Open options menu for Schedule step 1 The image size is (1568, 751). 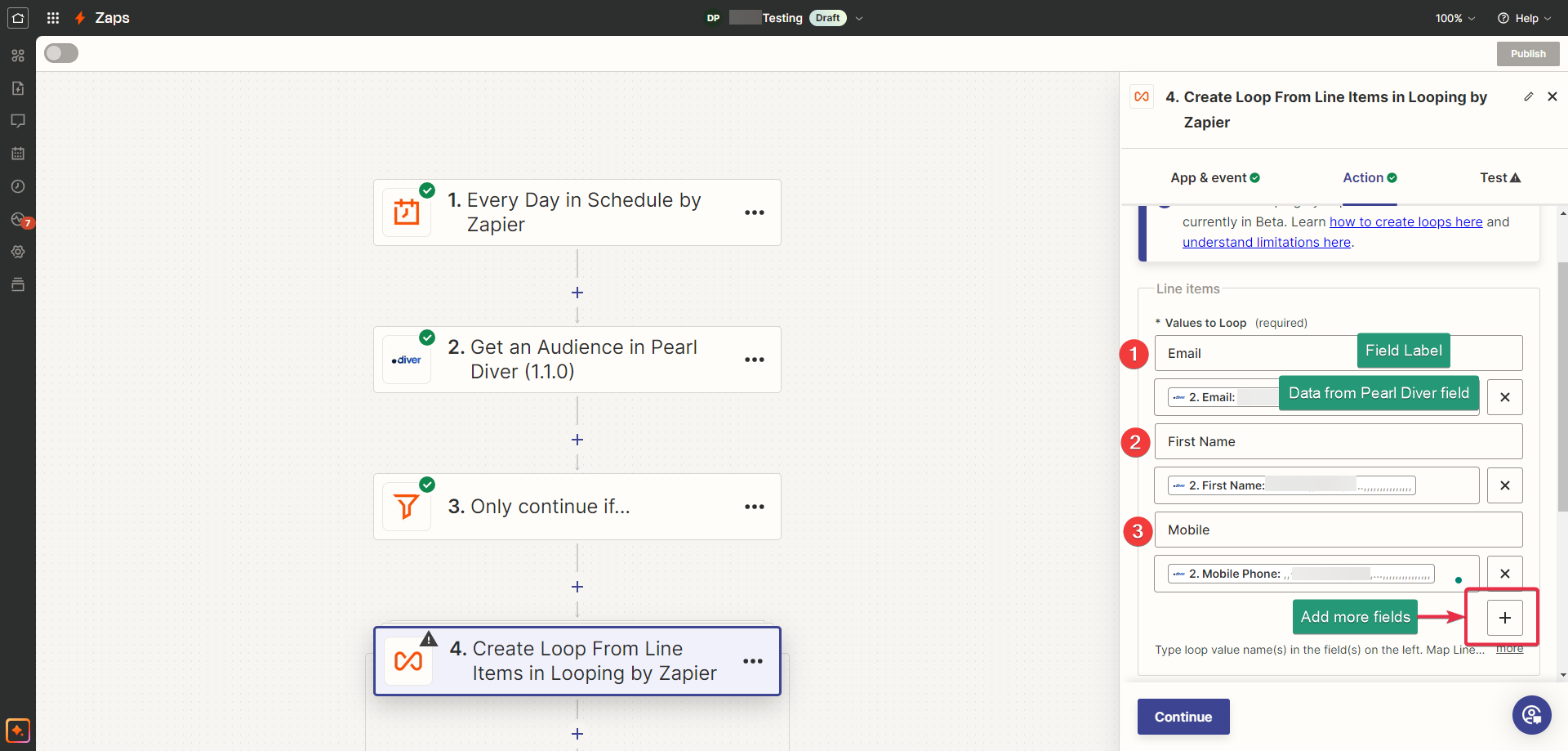754,212
